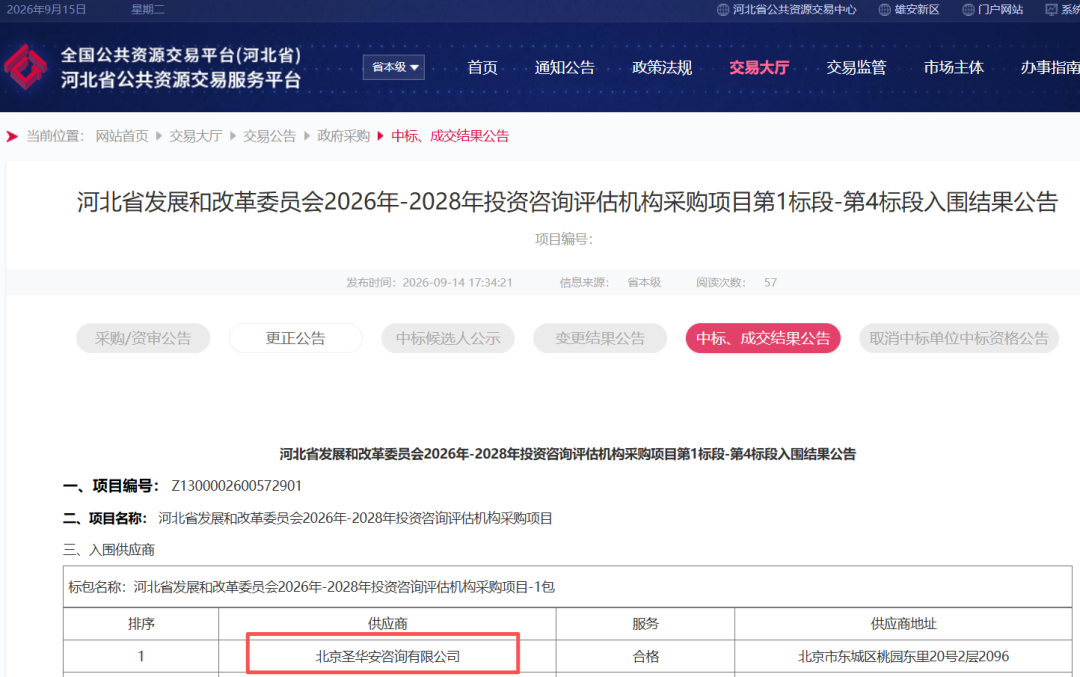Viewport: 1080px width, 677px height.
Task: Click globe icon beside 雄安新区
Action: (884, 10)
